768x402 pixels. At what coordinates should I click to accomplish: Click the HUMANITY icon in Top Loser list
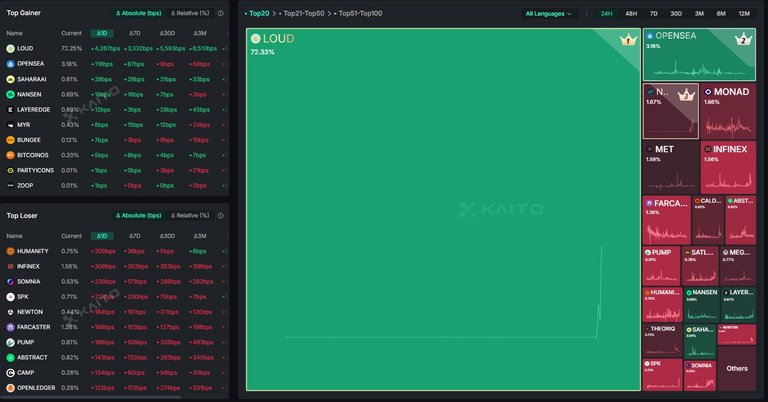[10, 251]
